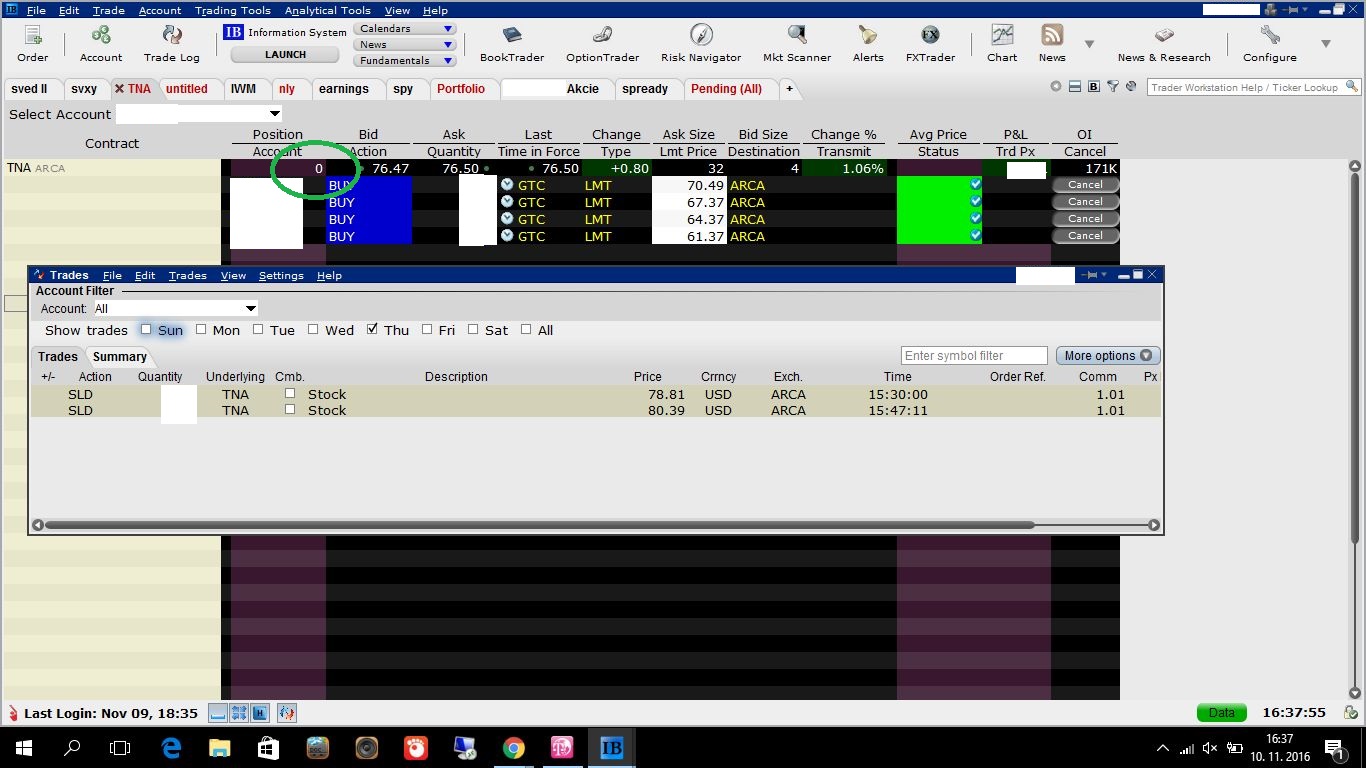
Task: Click the green Data status button
Action: (1221, 713)
